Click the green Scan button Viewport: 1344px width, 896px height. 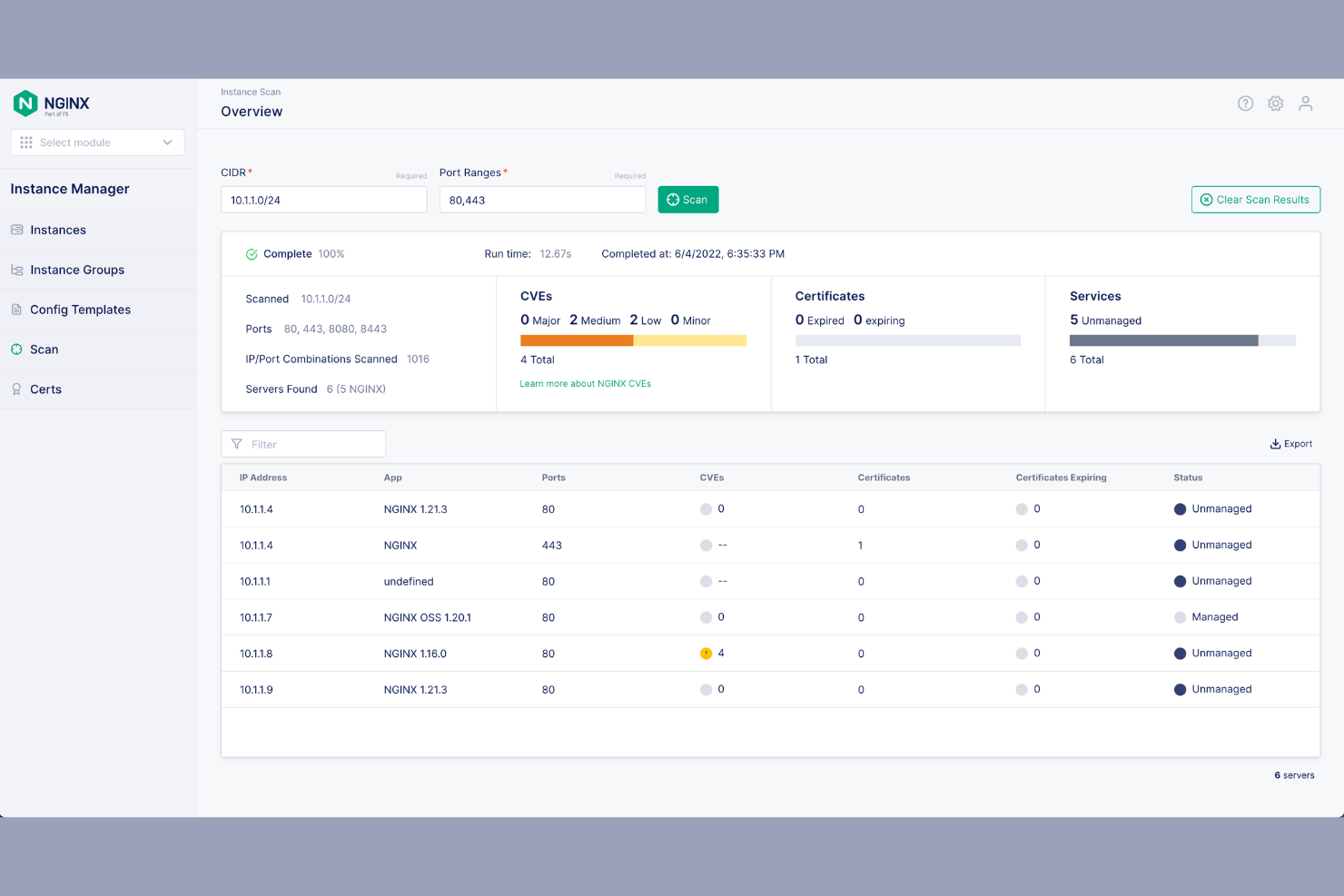[x=687, y=200]
